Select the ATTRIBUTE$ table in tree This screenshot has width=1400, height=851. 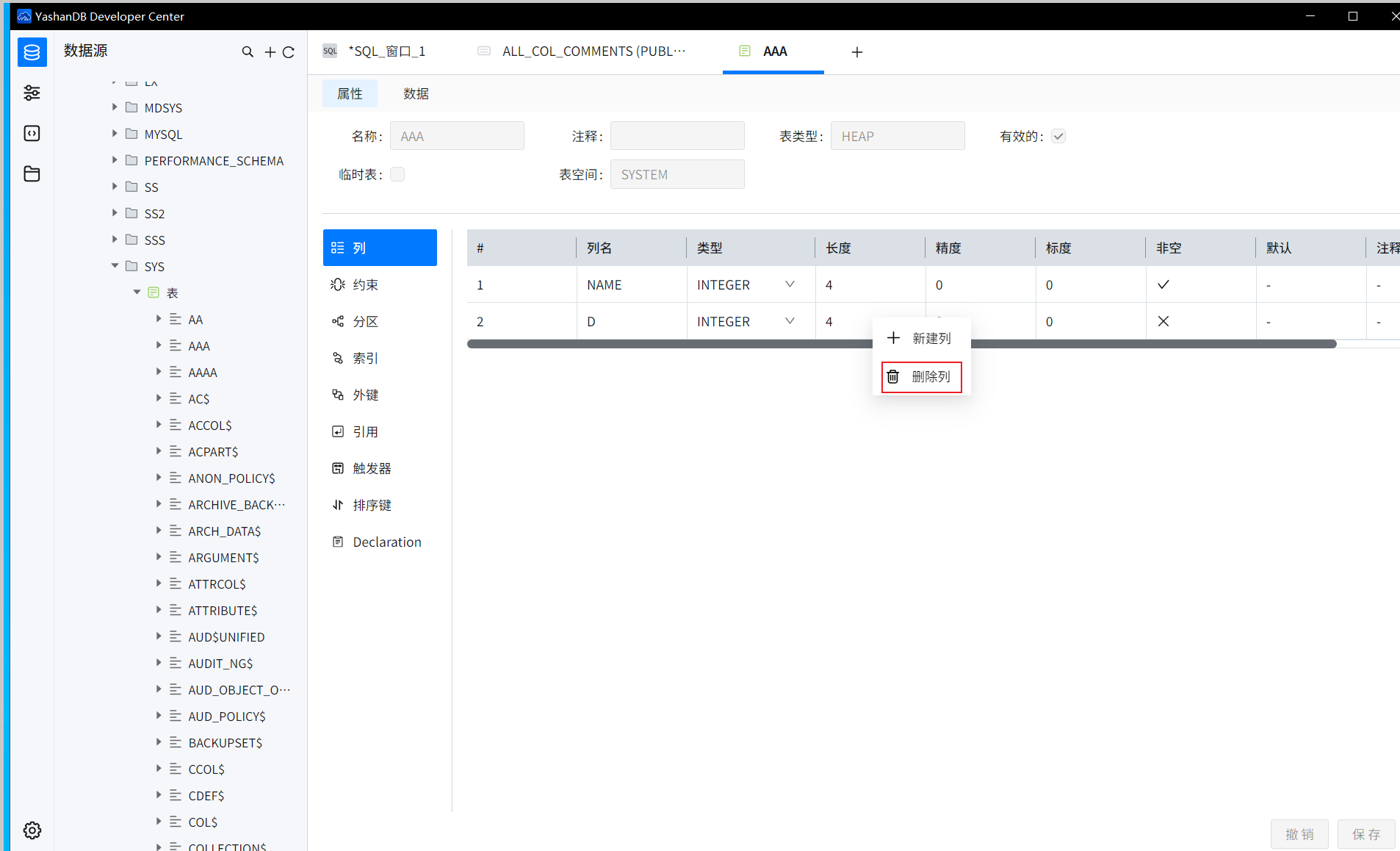(x=223, y=610)
